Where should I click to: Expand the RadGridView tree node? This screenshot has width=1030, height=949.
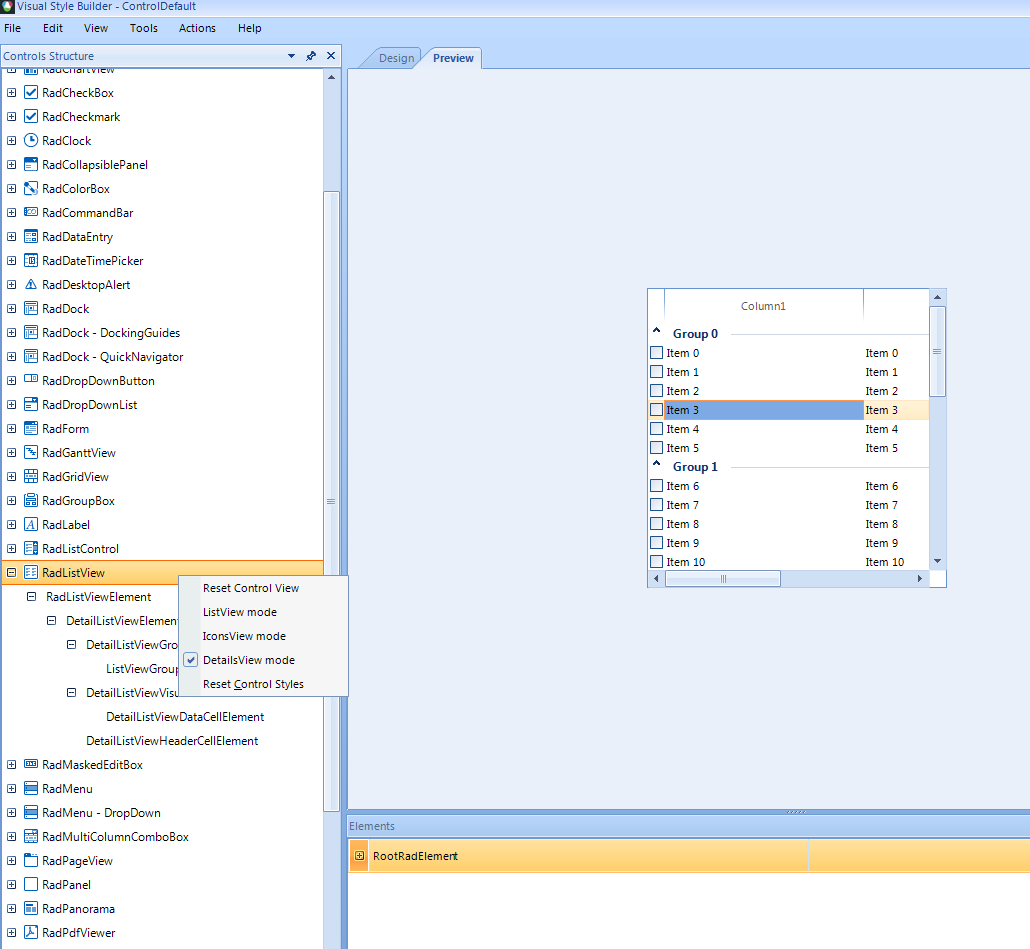11,477
